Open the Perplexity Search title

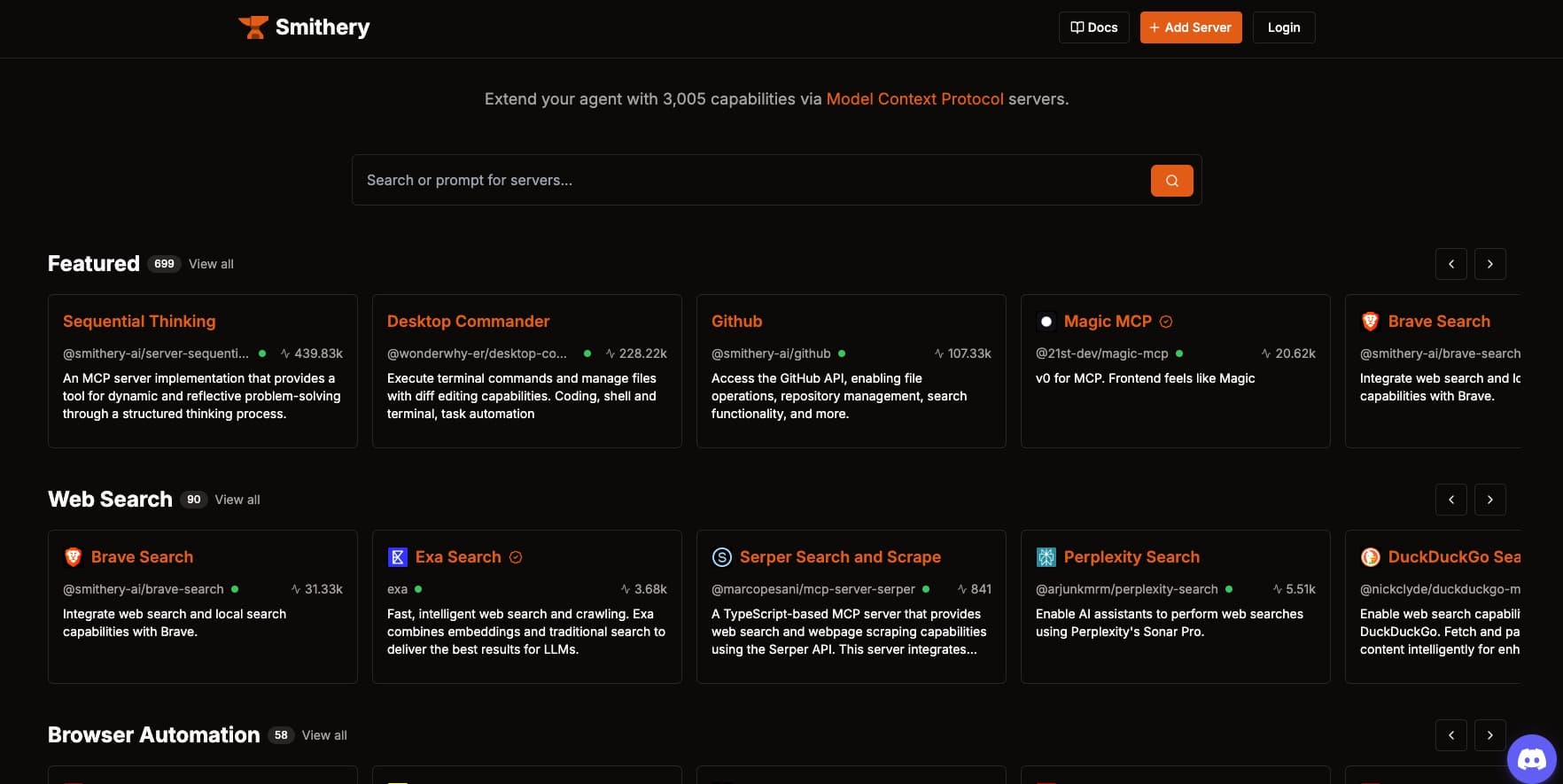coord(1131,557)
